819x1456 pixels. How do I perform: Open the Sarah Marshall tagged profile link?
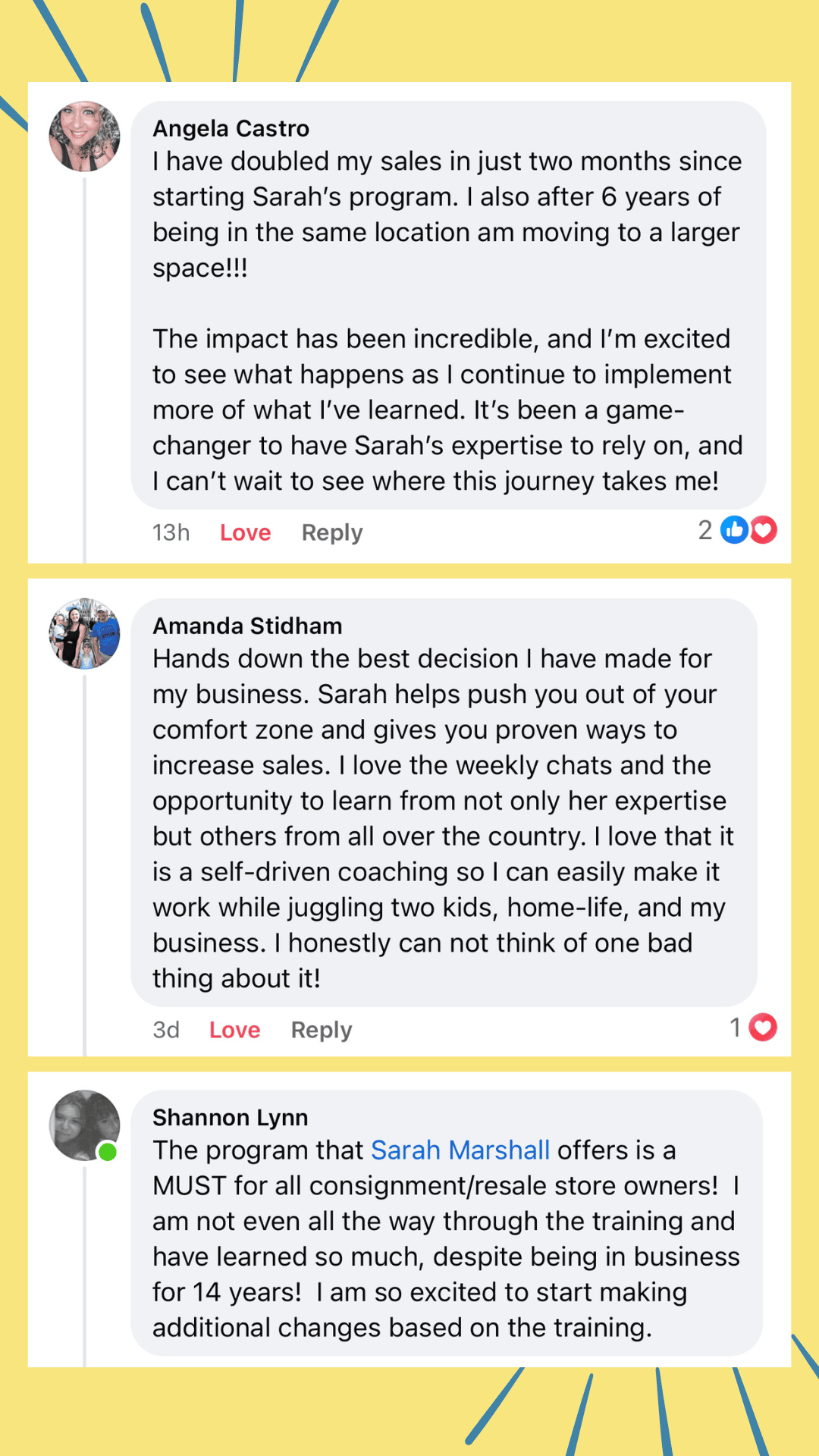coord(460,1150)
